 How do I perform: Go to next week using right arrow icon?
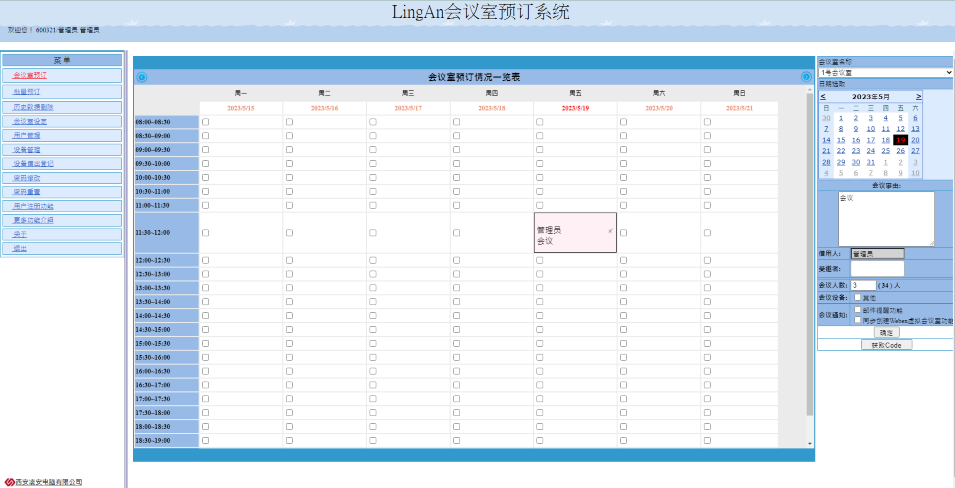pyautogui.click(x=806, y=77)
